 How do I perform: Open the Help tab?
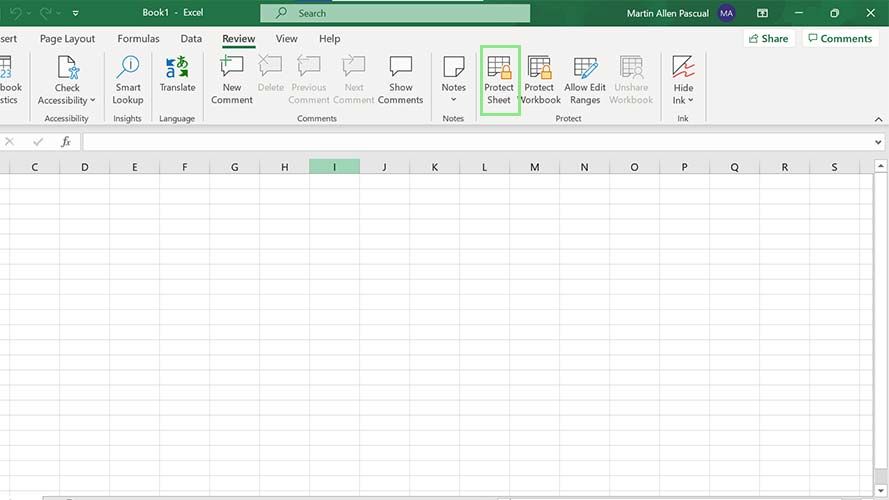point(329,39)
